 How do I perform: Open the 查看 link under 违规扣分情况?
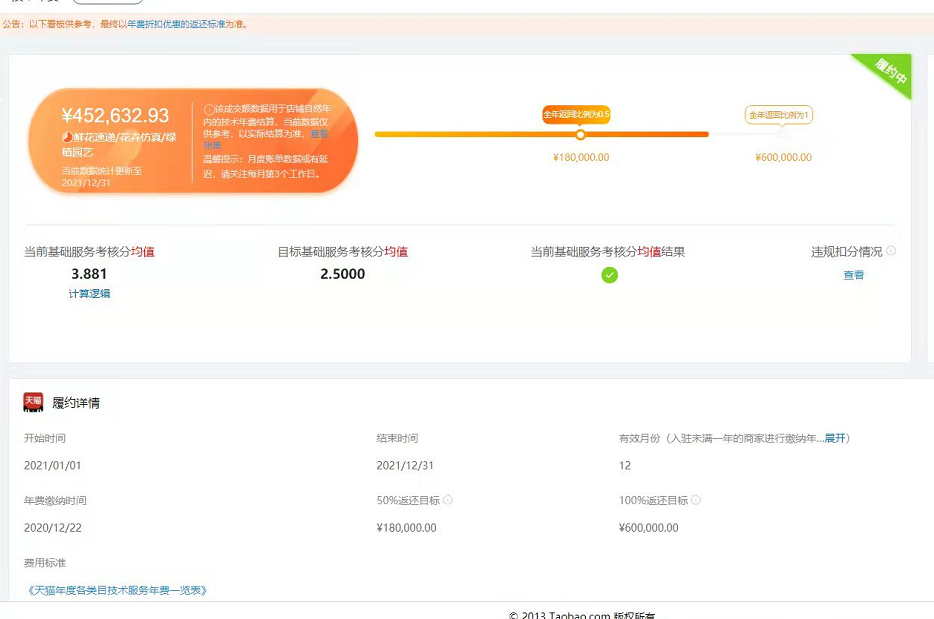coord(854,275)
